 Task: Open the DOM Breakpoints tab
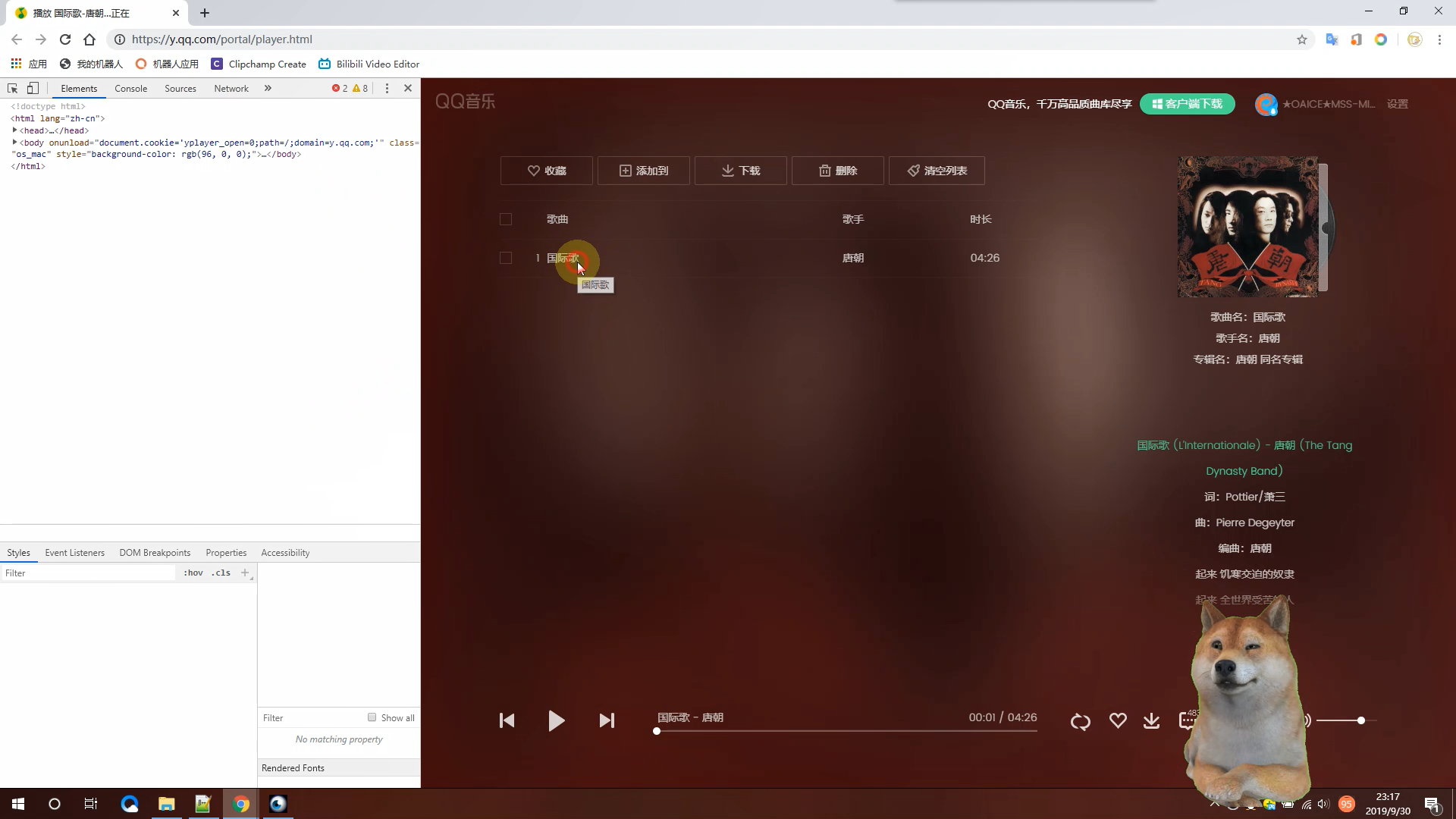pos(155,553)
